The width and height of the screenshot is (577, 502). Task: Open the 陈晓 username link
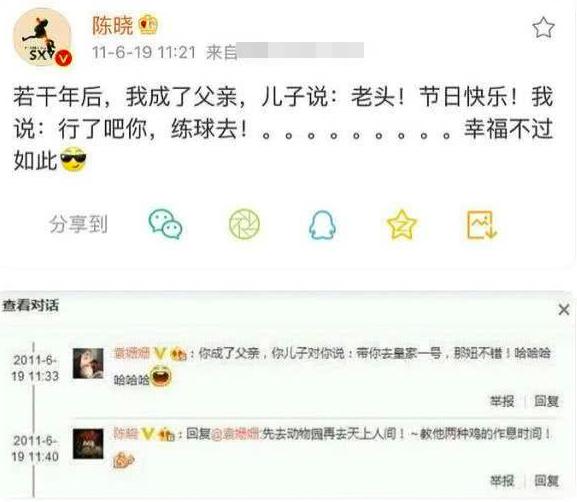[113, 25]
